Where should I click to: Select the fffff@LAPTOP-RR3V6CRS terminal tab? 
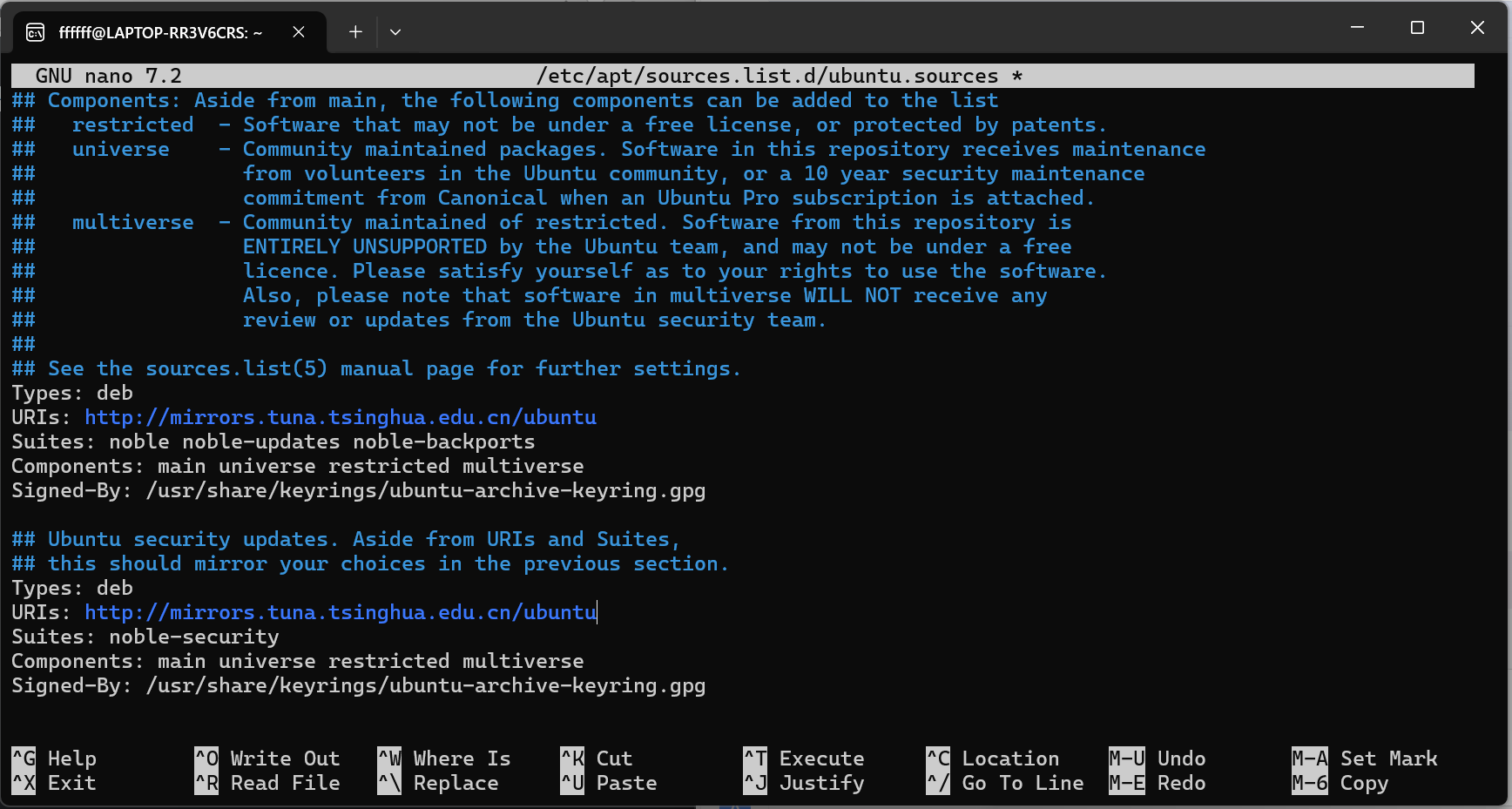click(160, 33)
